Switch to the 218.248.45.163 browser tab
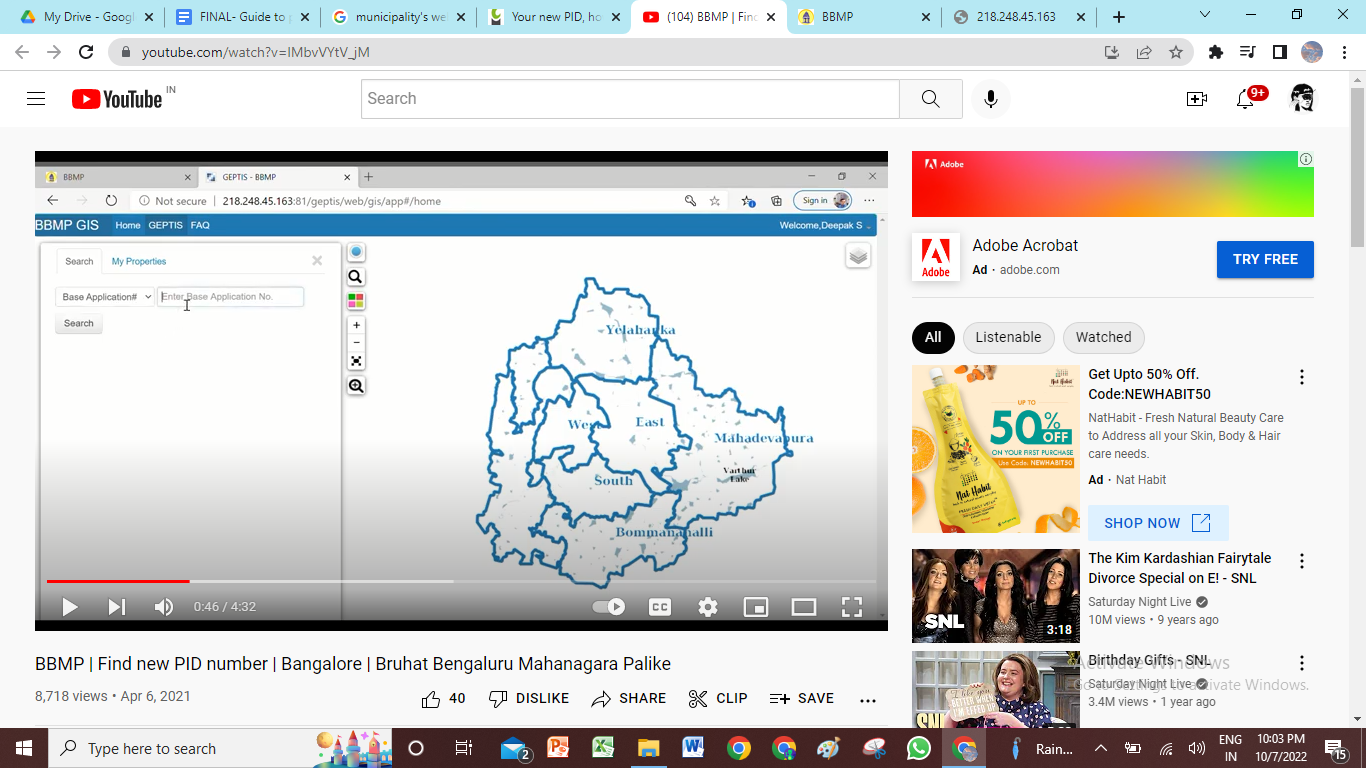This screenshot has width=1366, height=768. 1019,17
